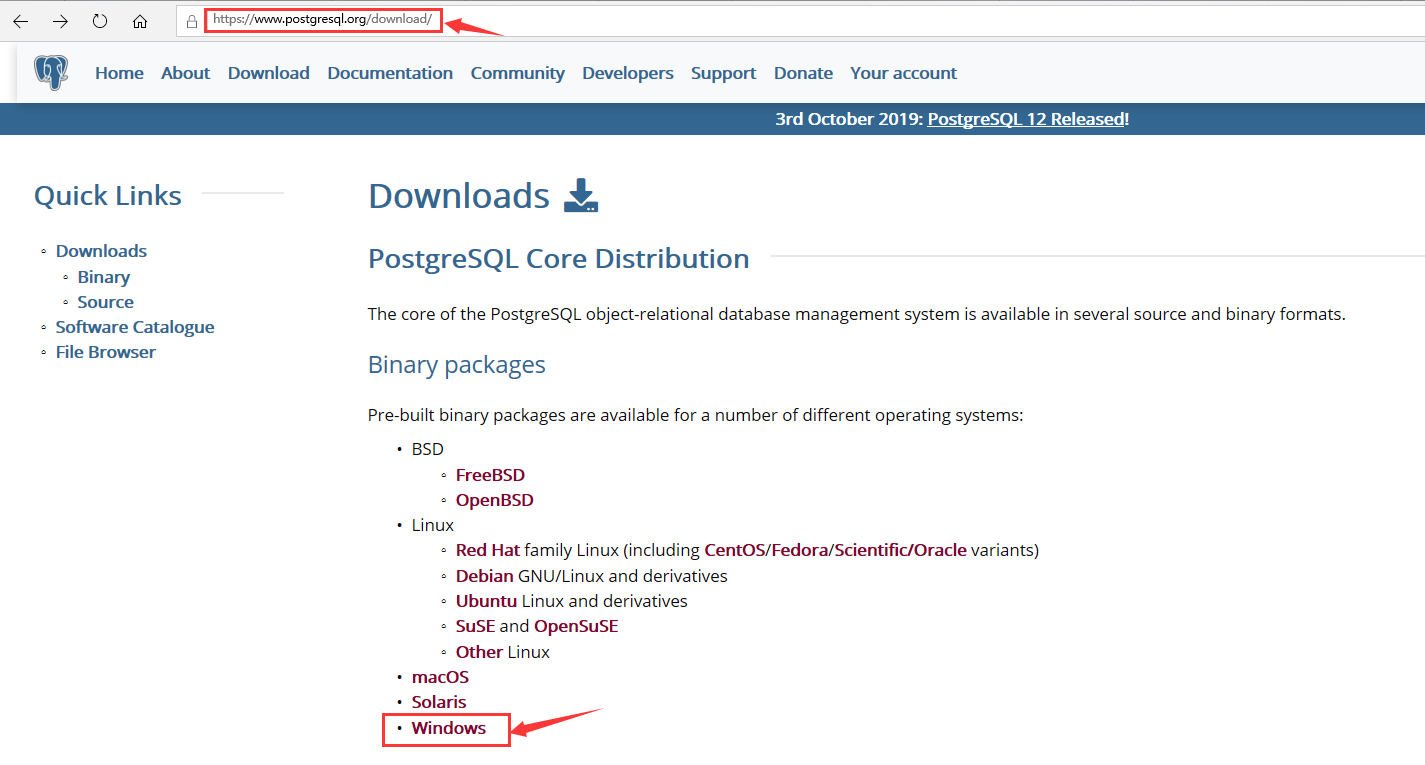Open the Red Hat package link

(x=488, y=550)
